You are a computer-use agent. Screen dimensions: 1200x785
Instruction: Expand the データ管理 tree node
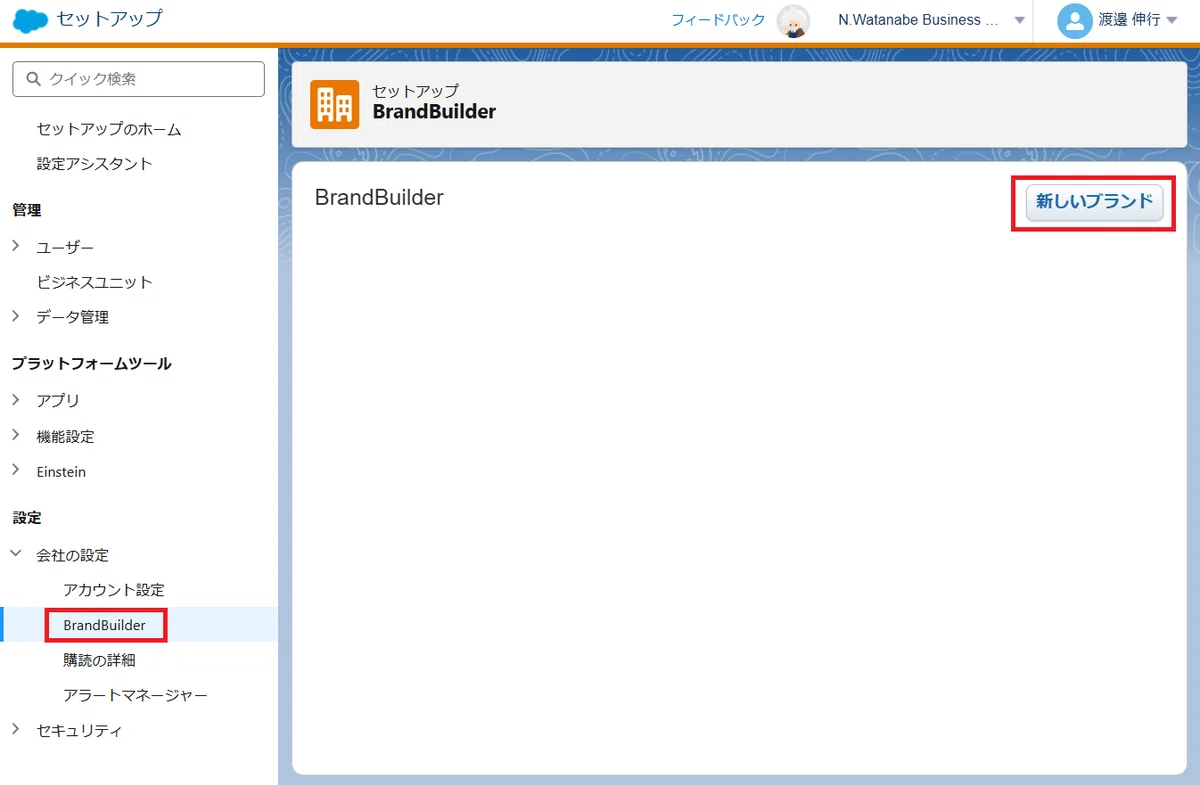pos(16,316)
